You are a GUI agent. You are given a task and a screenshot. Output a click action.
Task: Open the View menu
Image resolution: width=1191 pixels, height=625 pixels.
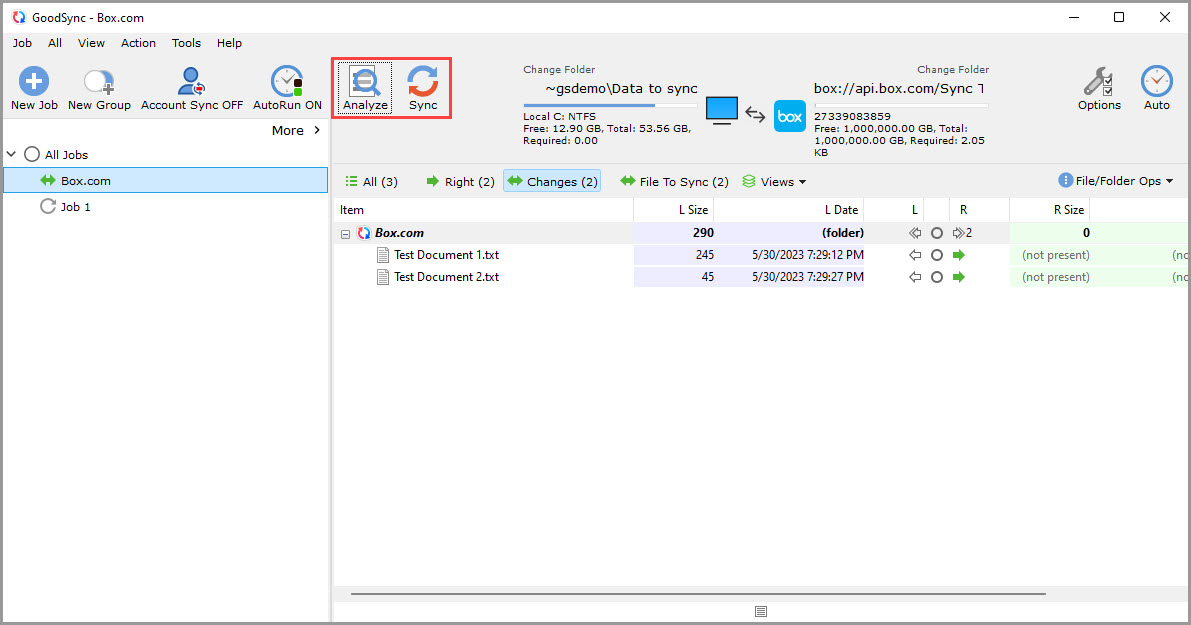pyautogui.click(x=91, y=43)
